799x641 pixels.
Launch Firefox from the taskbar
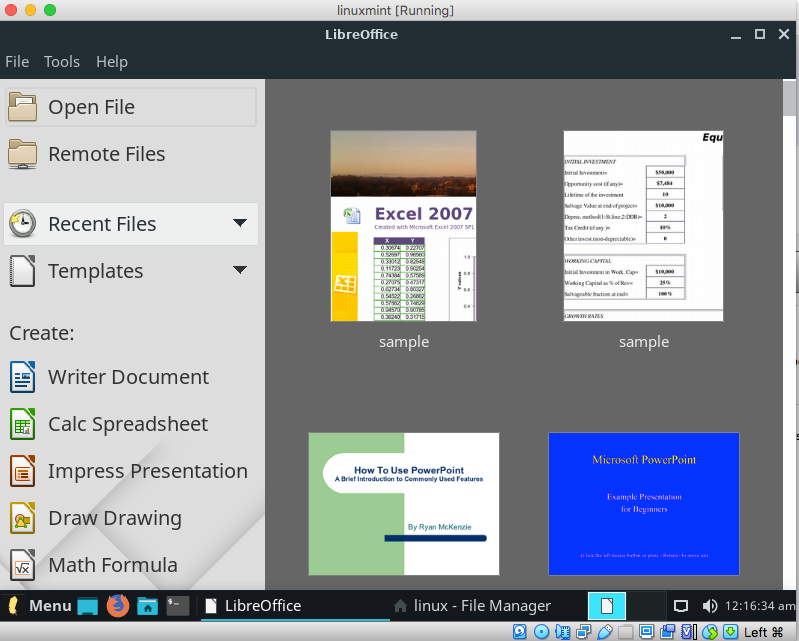coord(118,605)
